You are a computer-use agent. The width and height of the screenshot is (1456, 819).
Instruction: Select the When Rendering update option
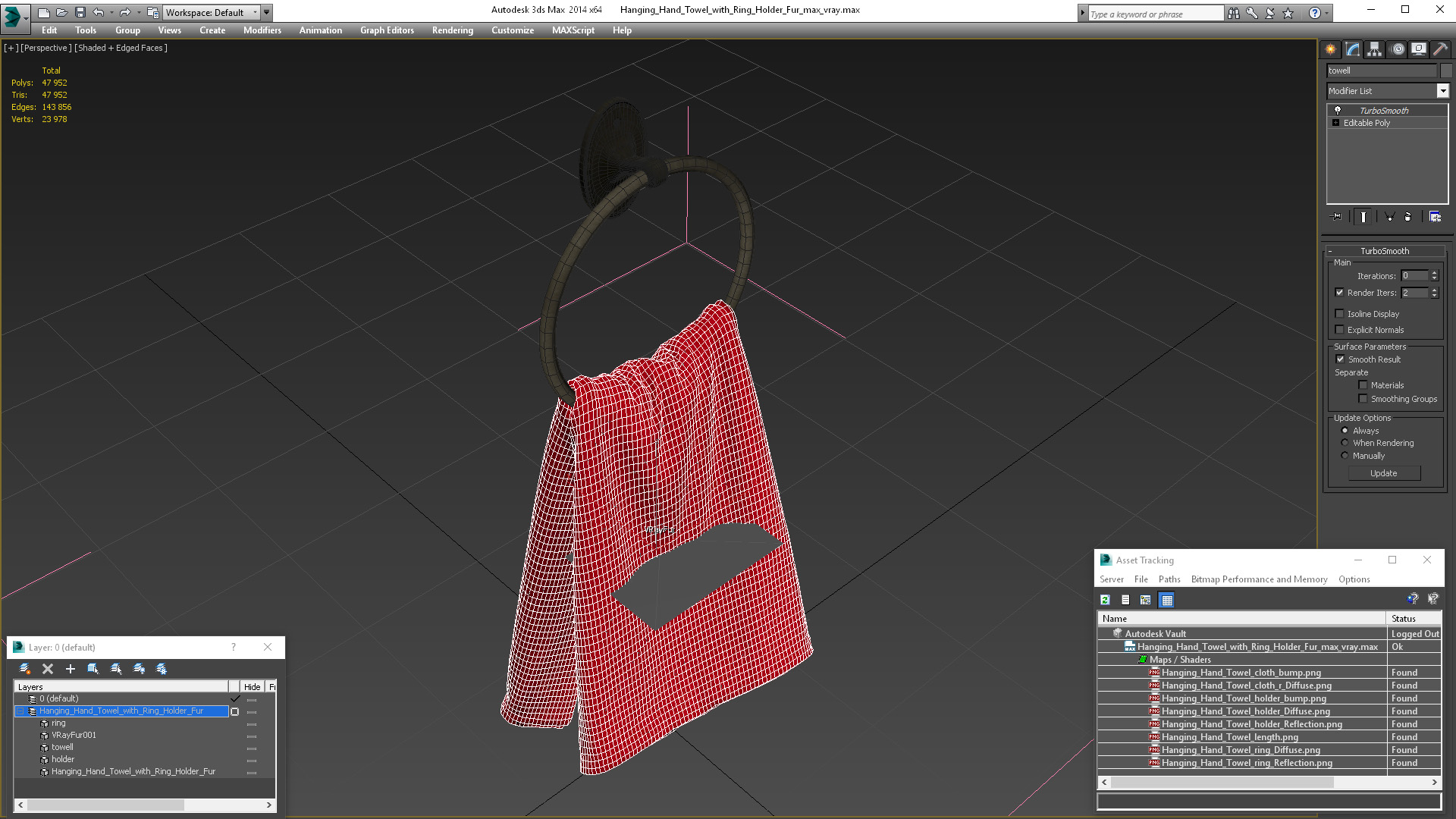[1345, 443]
